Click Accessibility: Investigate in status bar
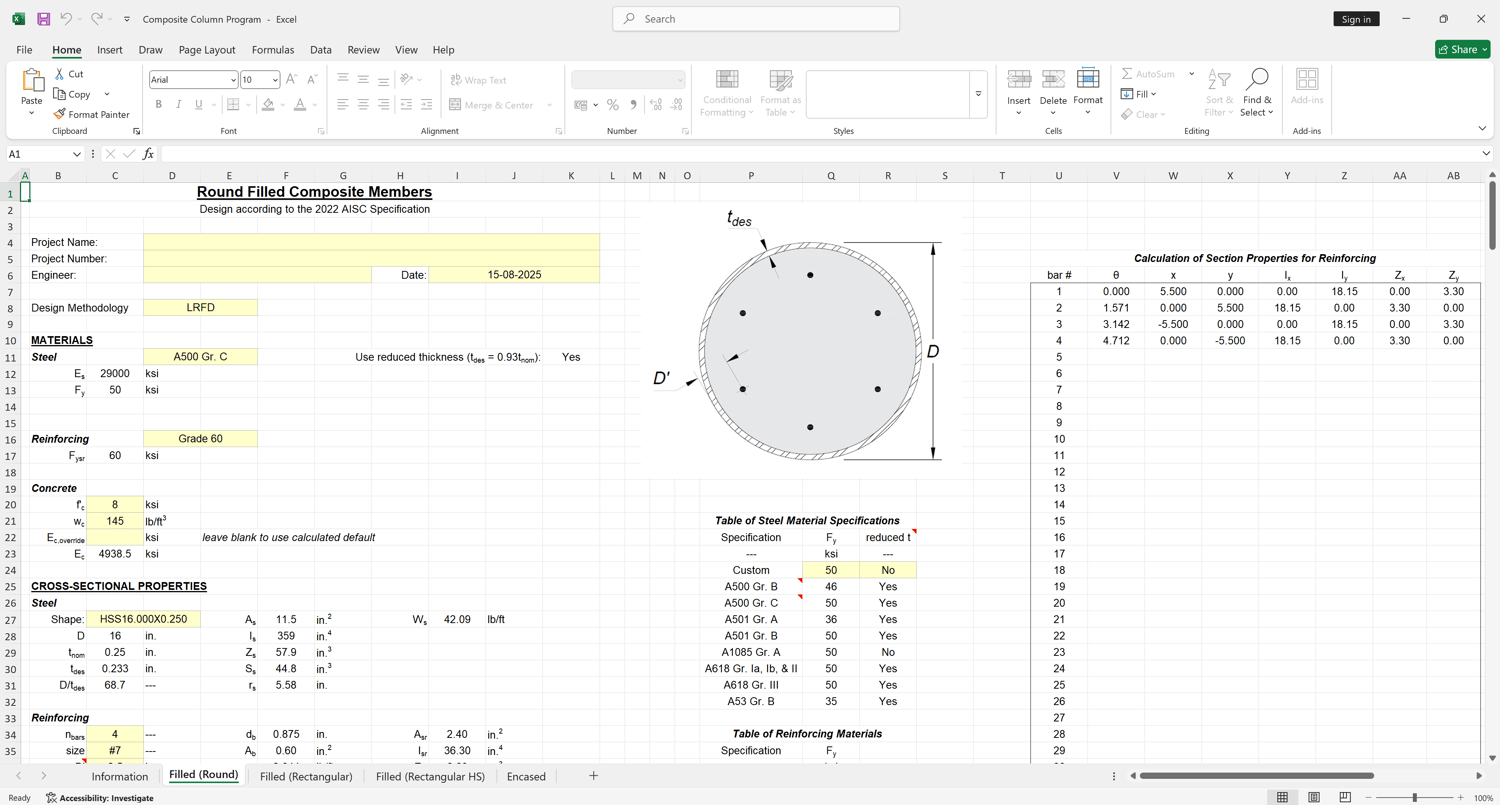Image resolution: width=1500 pixels, height=805 pixels. point(100,798)
